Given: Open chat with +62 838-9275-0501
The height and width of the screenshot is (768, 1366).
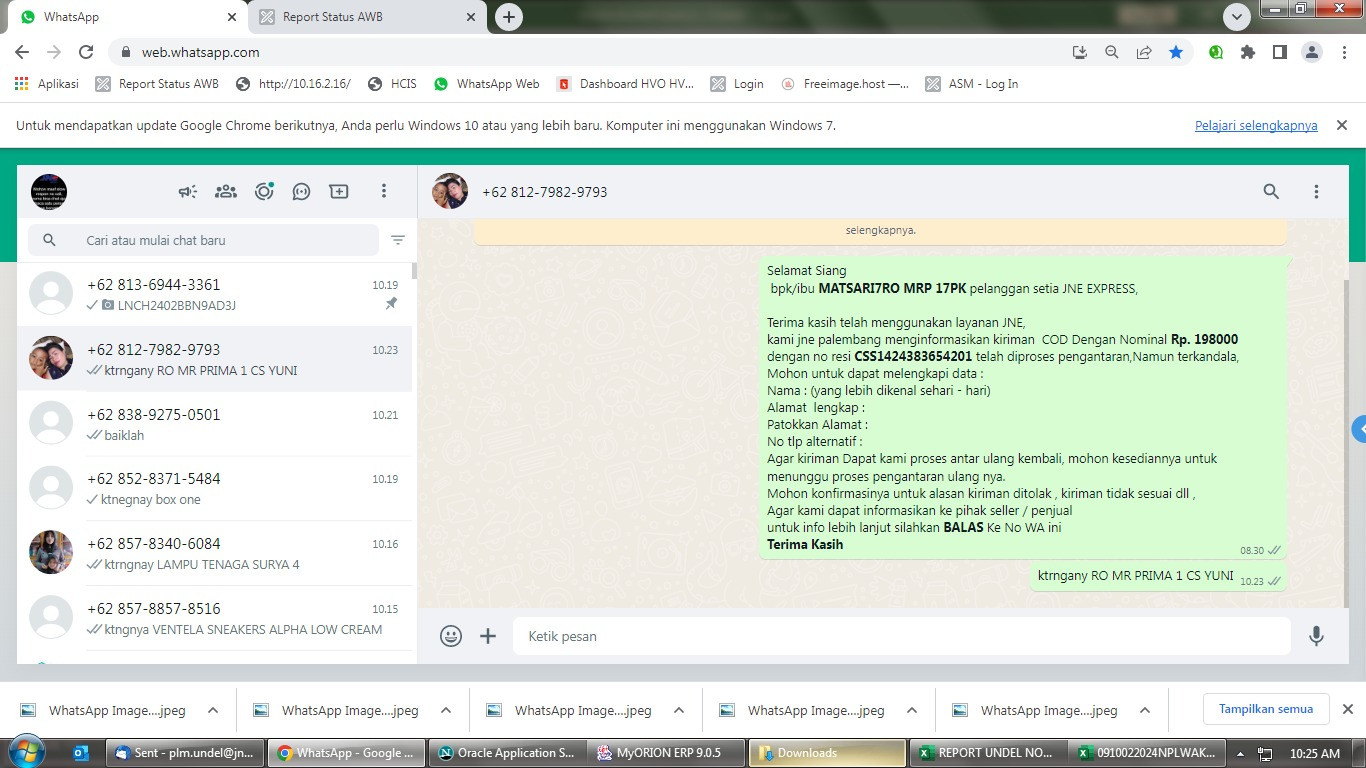Looking at the screenshot, I should 214,424.
